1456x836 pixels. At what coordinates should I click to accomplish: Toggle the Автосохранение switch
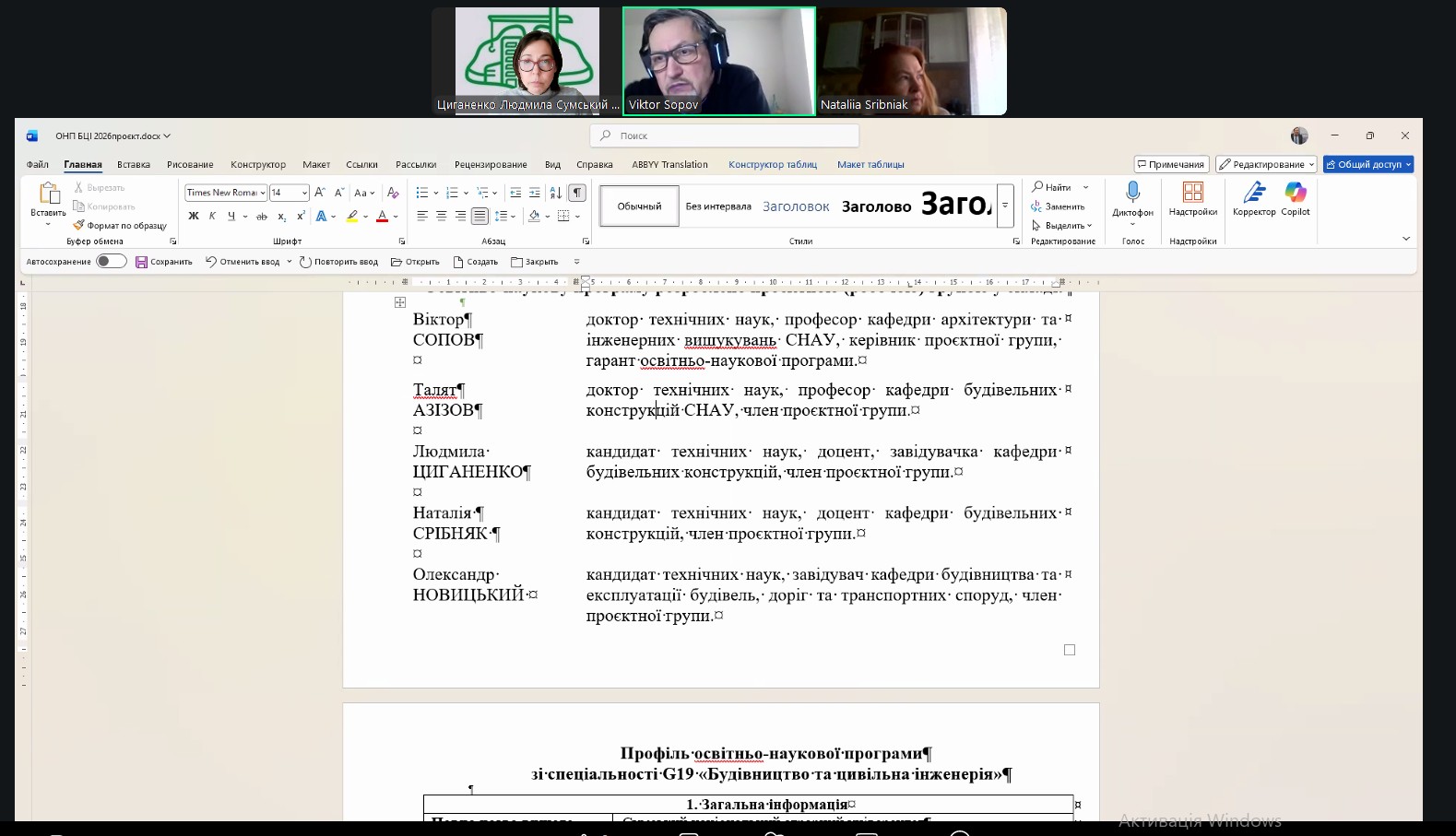coord(111,262)
